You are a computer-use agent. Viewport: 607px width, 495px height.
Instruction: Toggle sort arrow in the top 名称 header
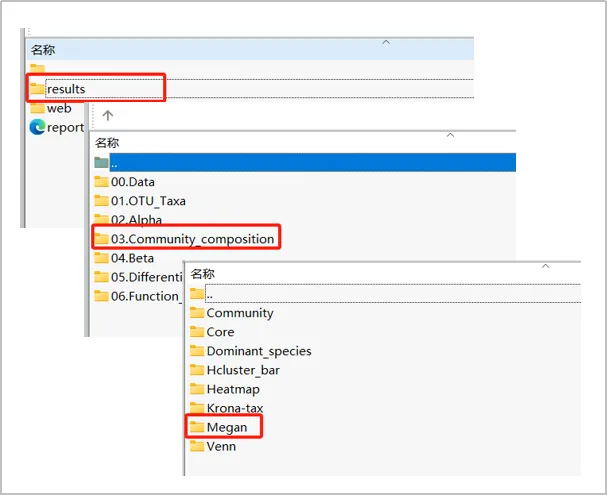386,42
